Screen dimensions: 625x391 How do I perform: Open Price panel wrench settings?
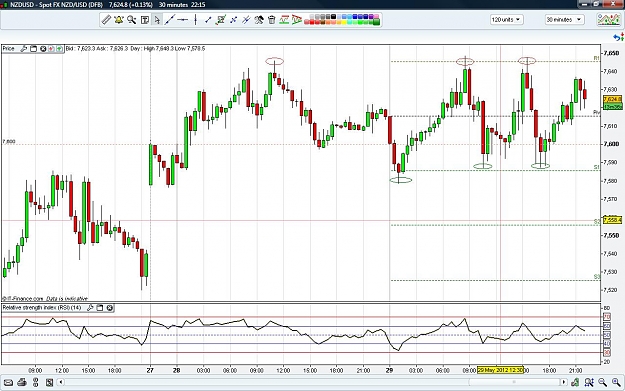[x=24, y=49]
